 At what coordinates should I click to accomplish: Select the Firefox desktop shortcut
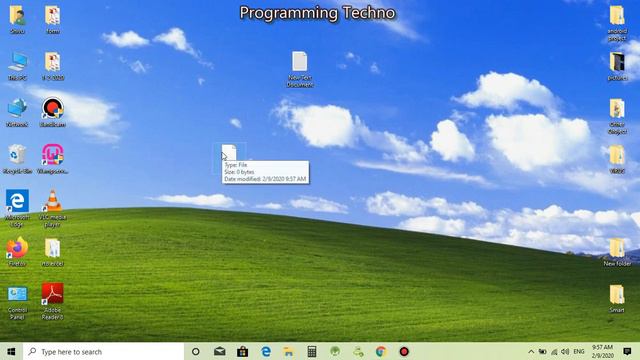(17, 252)
